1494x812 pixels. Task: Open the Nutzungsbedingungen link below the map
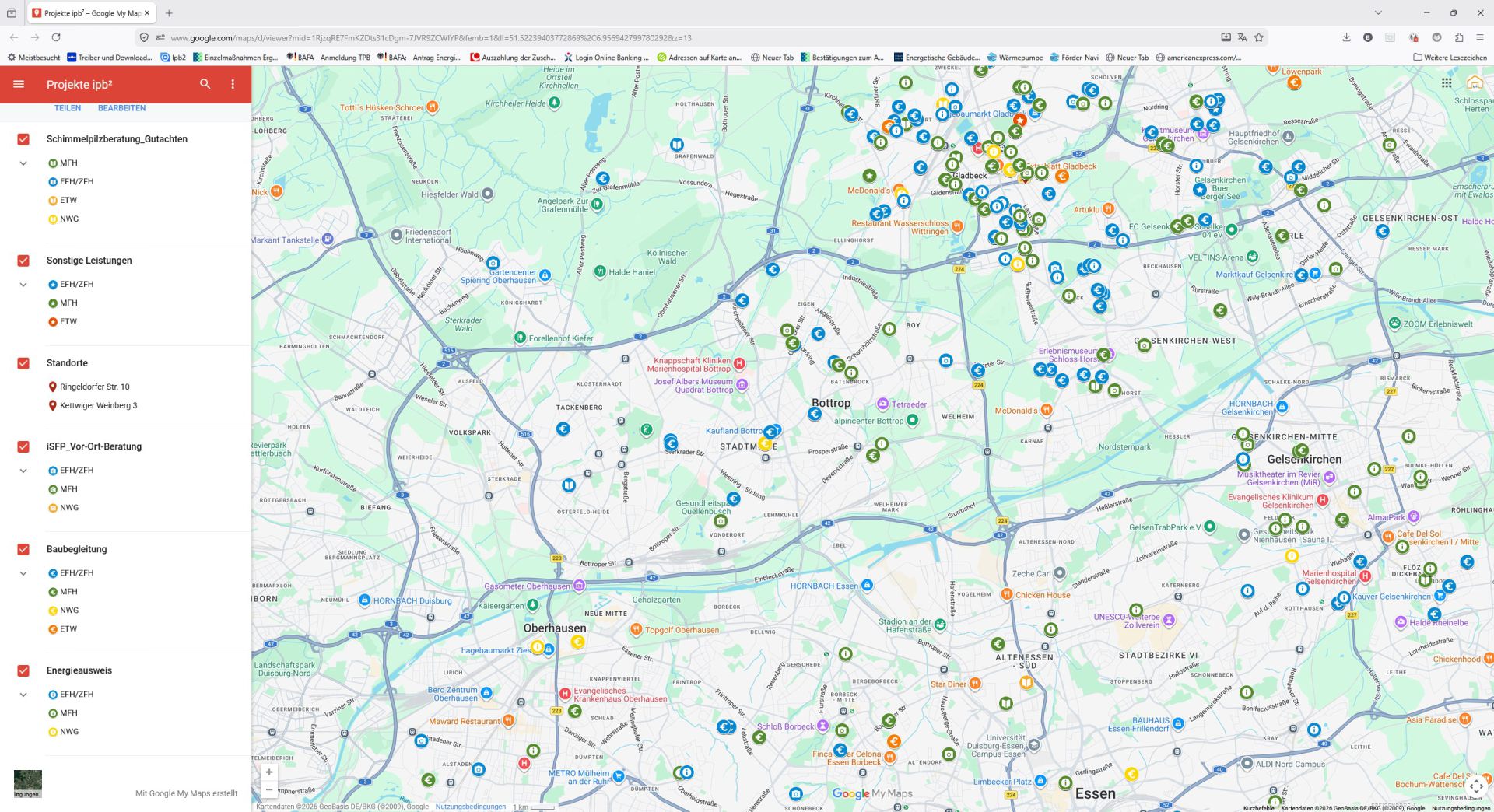pyautogui.click(x=470, y=807)
